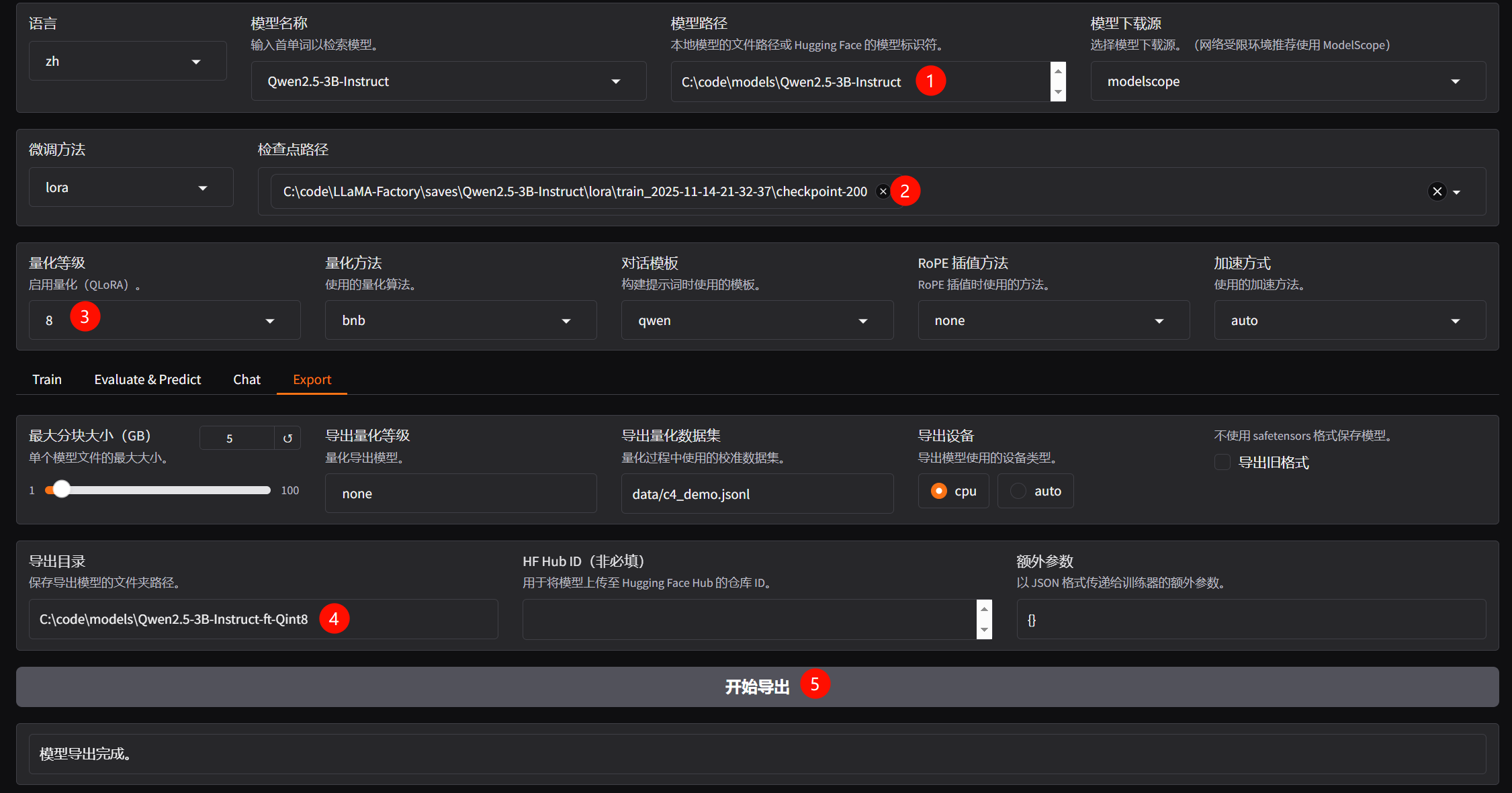Viewport: 1512px width, 793px height.
Task: Reset the max shard size value
Action: pos(287,438)
